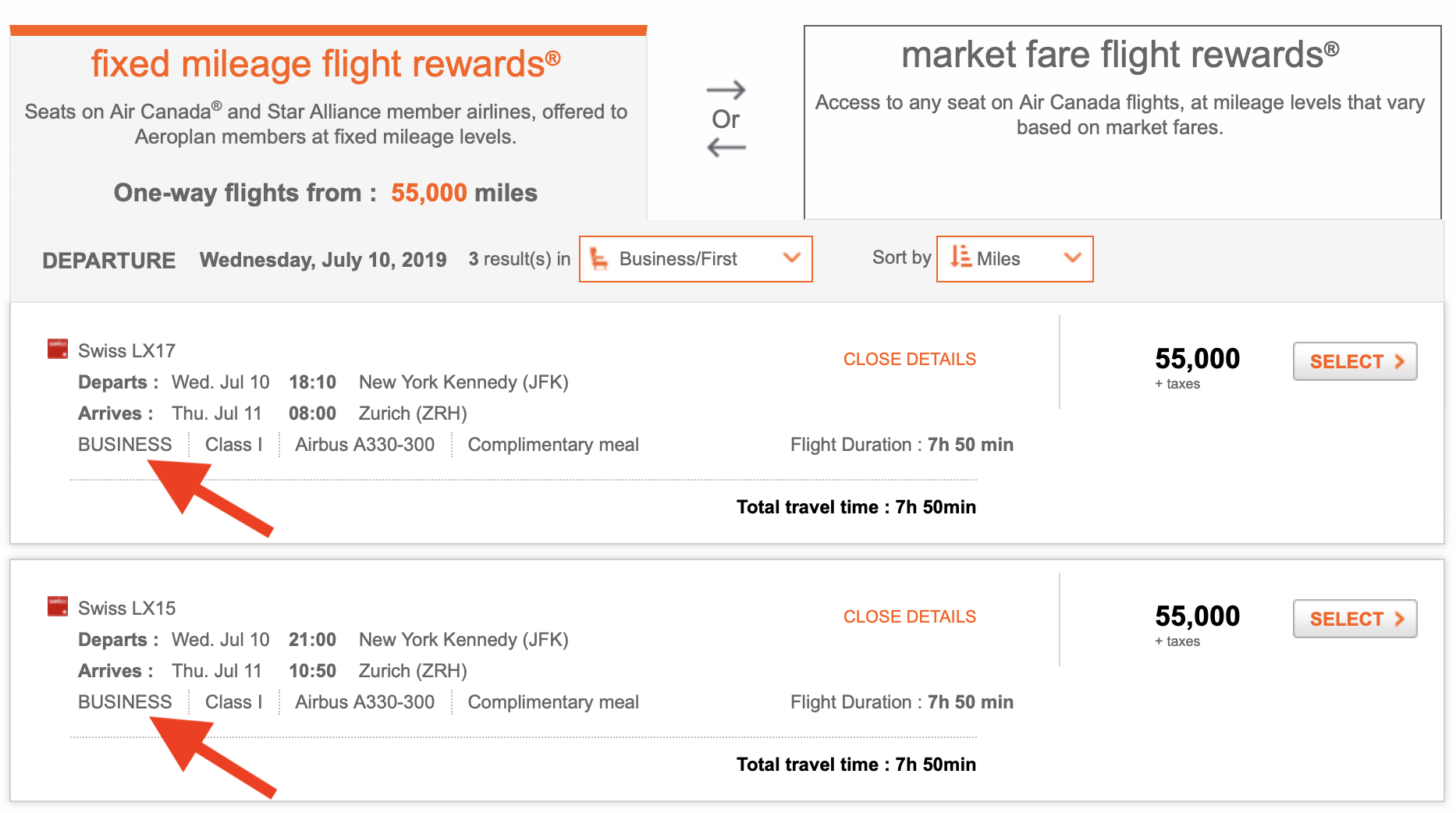This screenshot has height=813, width=1456.
Task: Click the 55,000 miles price for LX17
Action: tap(1197, 359)
